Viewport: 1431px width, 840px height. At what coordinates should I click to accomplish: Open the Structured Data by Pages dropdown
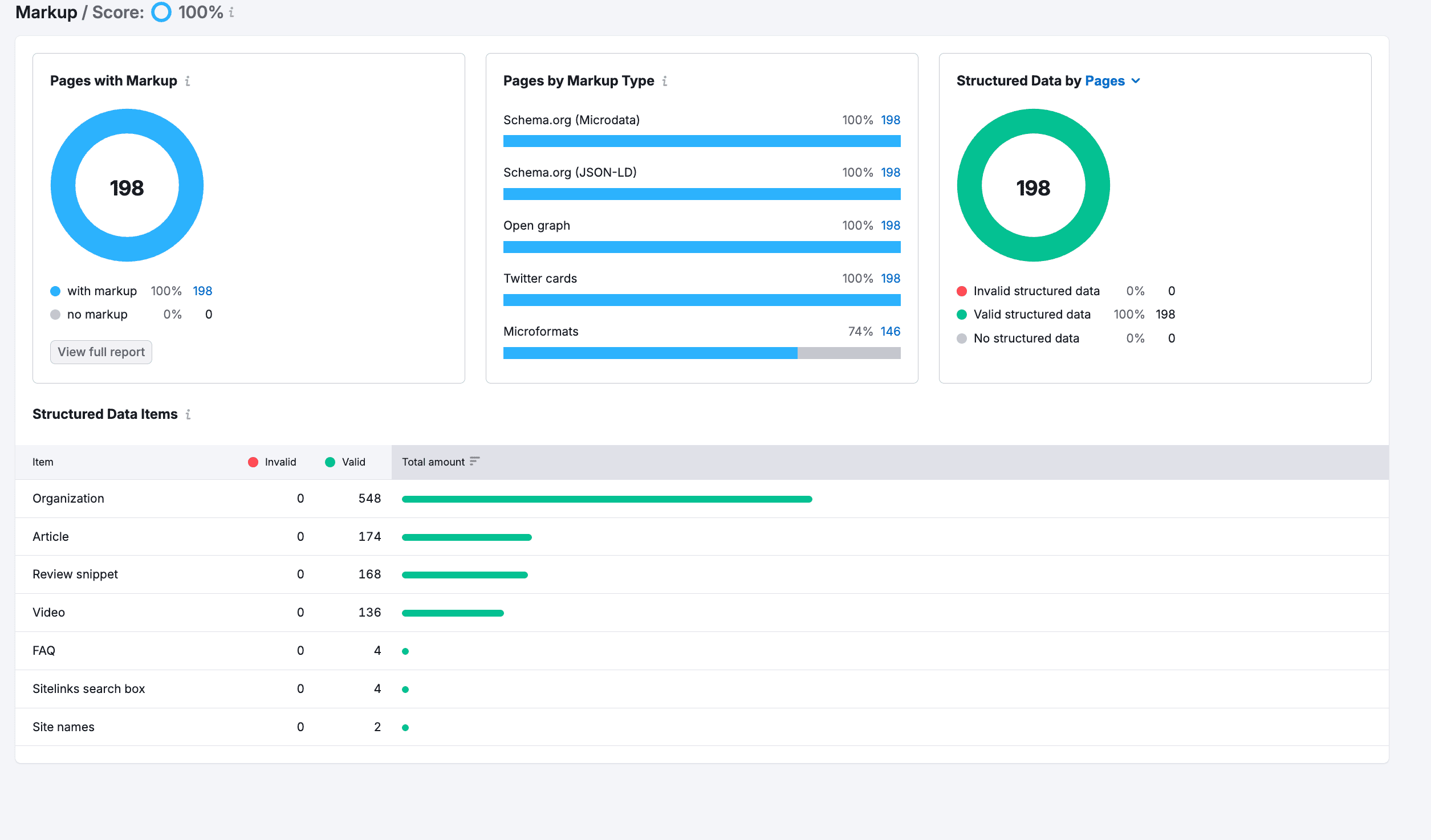(1105, 81)
